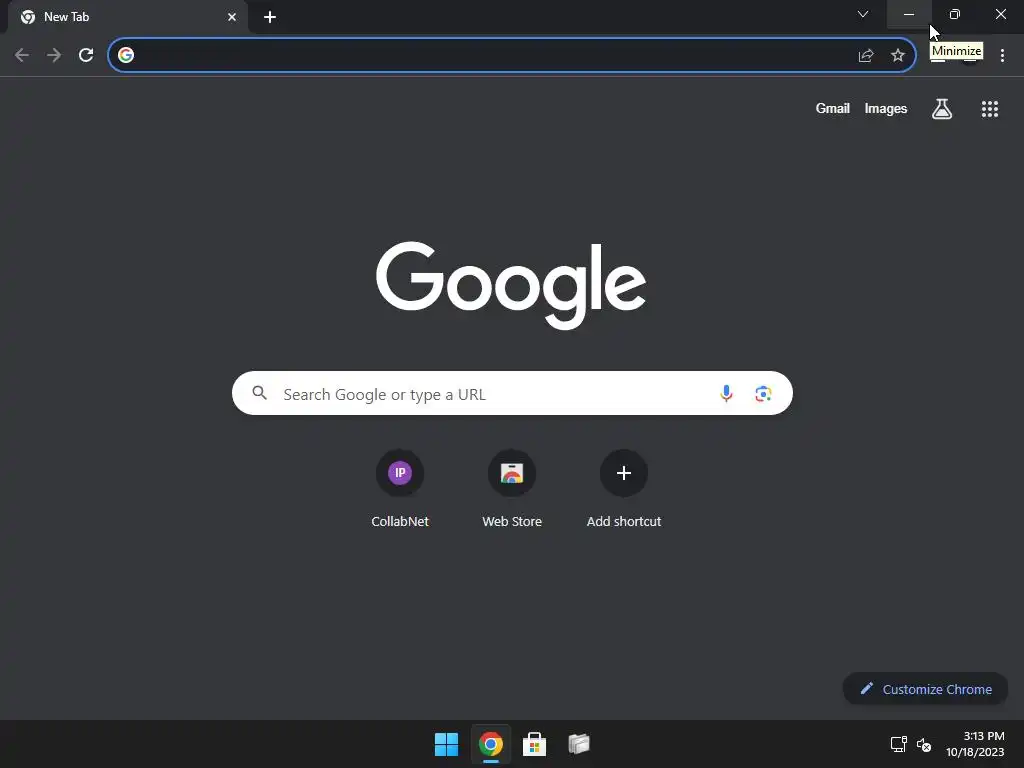Image resolution: width=1024 pixels, height=768 pixels.
Task: Open Images link
Action: coord(886,108)
